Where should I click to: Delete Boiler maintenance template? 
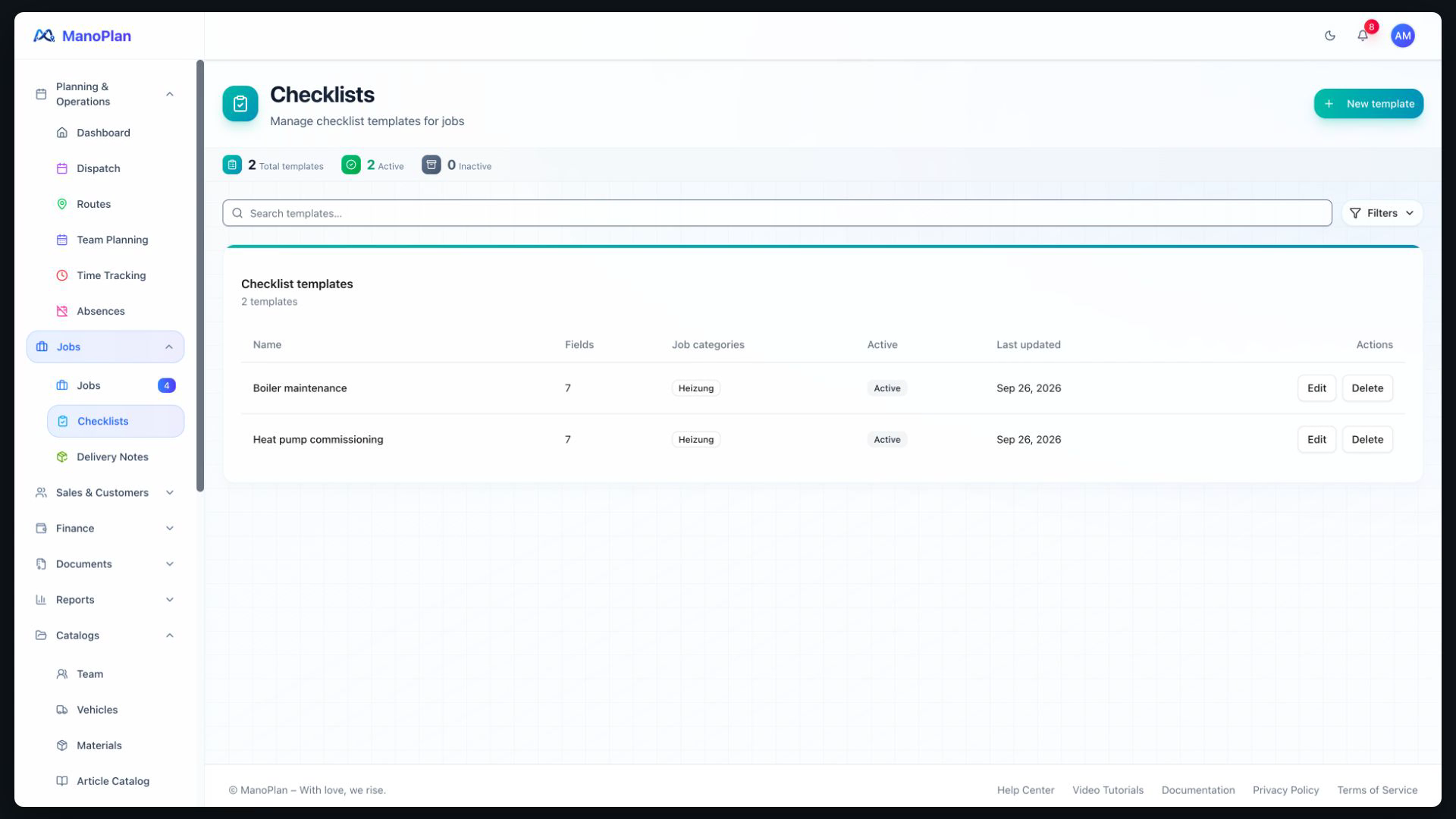point(1367,388)
